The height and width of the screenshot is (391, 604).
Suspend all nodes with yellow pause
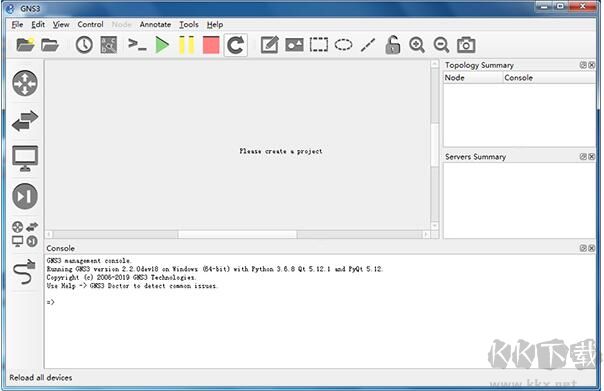click(186, 45)
